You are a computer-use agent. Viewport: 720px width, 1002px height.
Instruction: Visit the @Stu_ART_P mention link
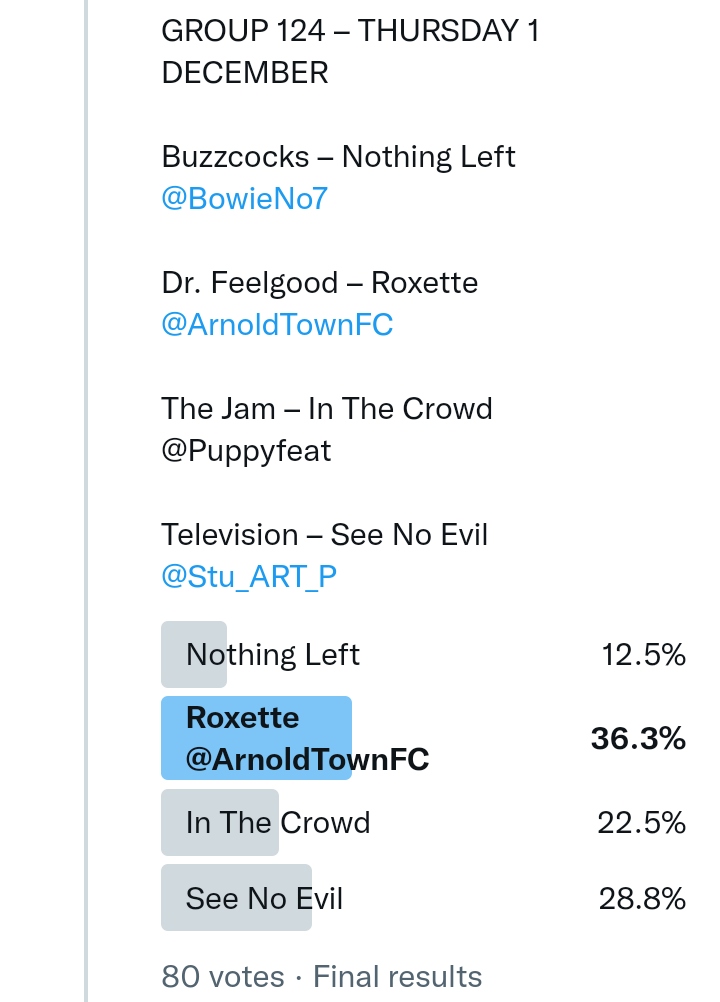click(x=249, y=577)
